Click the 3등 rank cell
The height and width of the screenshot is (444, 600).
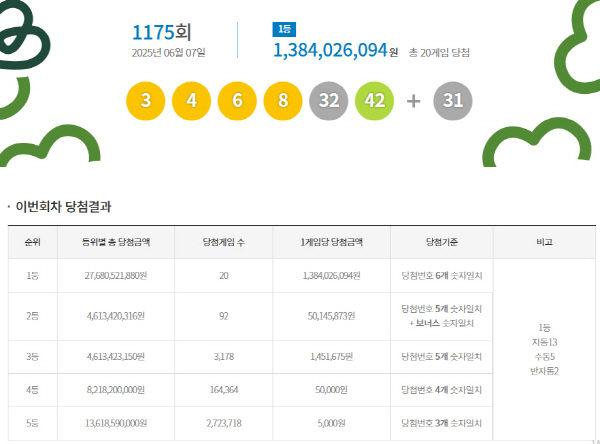pos(33,357)
